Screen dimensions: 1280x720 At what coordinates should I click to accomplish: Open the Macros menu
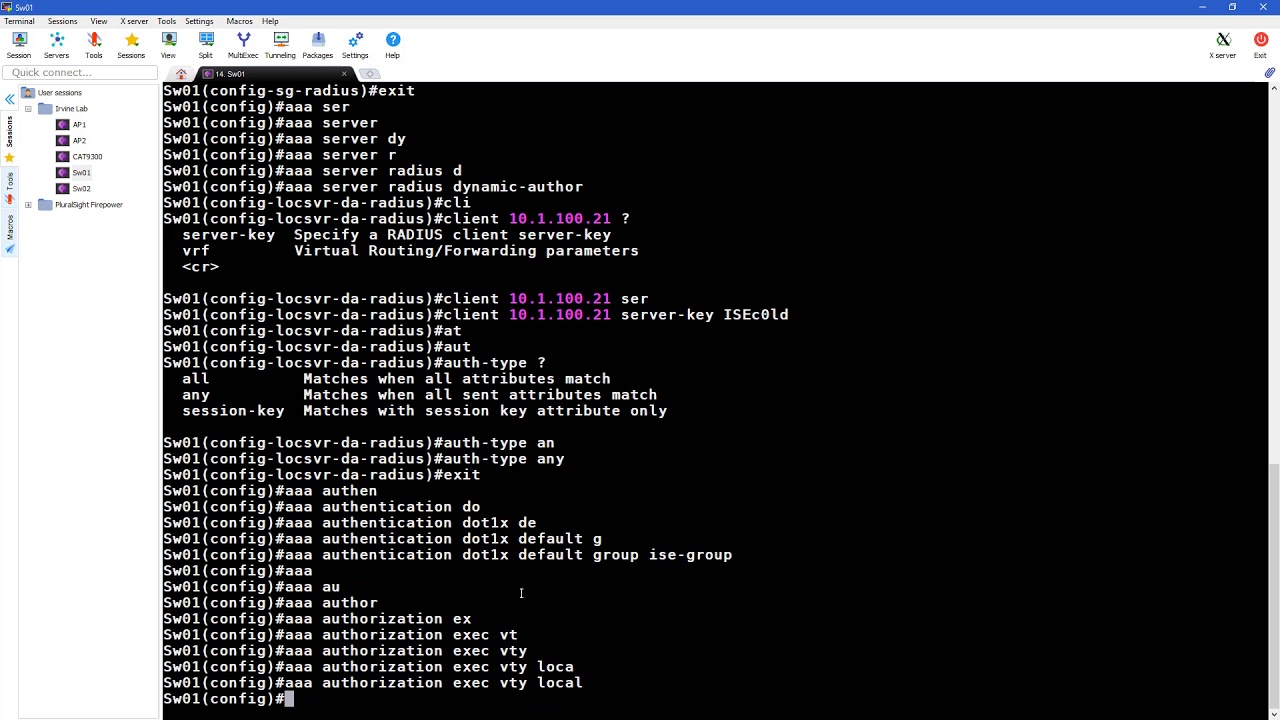click(239, 21)
